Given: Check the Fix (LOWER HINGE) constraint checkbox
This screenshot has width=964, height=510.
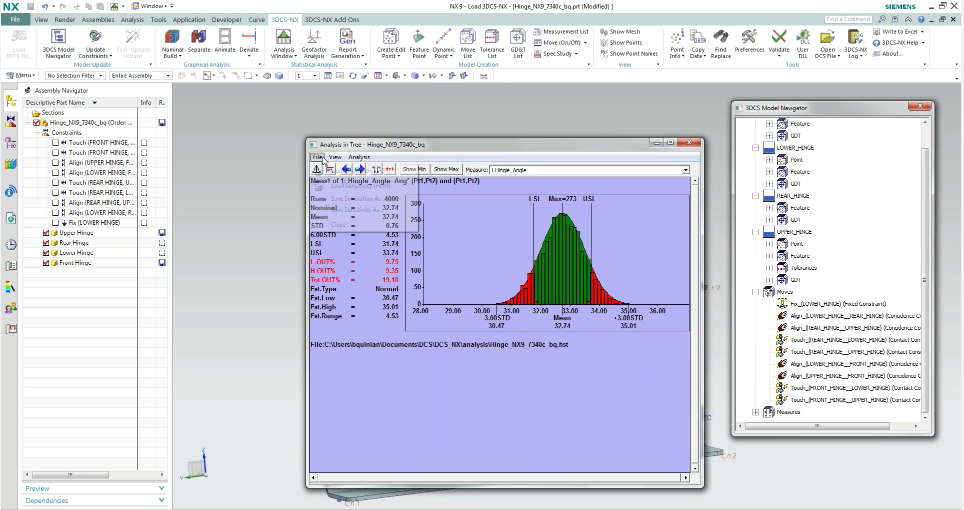Looking at the screenshot, I should click(55, 222).
